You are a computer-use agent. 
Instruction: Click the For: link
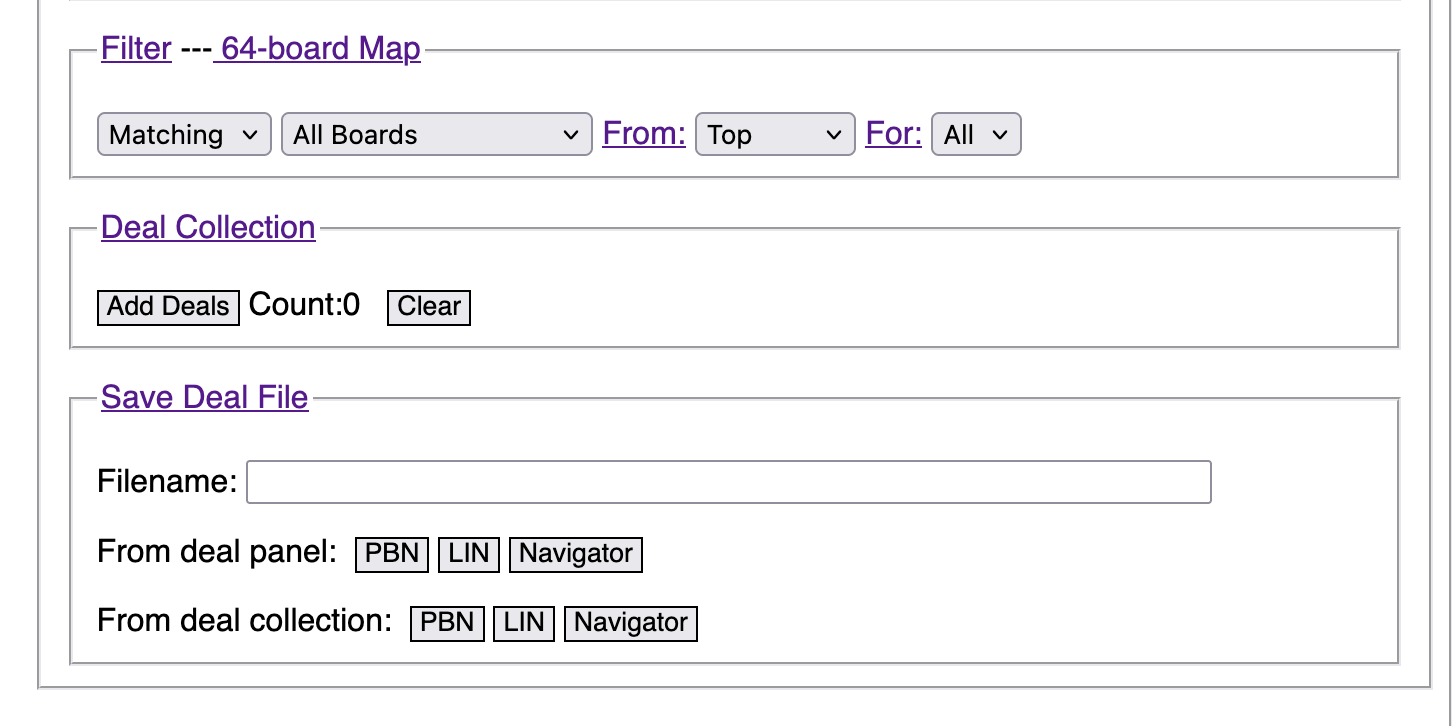[x=893, y=133]
